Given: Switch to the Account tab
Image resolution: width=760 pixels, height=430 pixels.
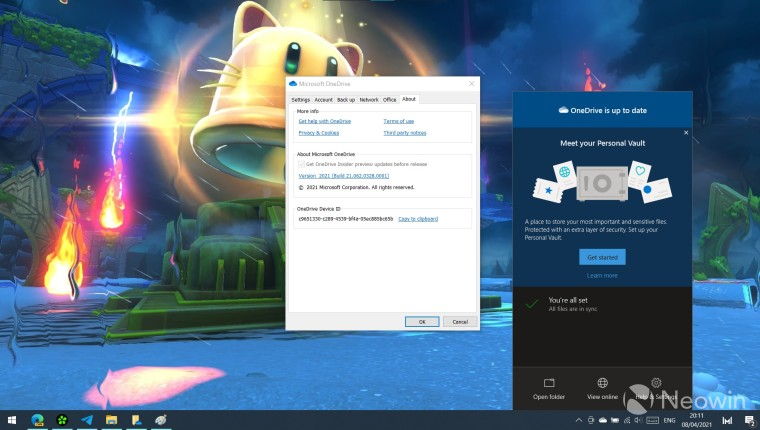Looking at the screenshot, I should pos(323,99).
